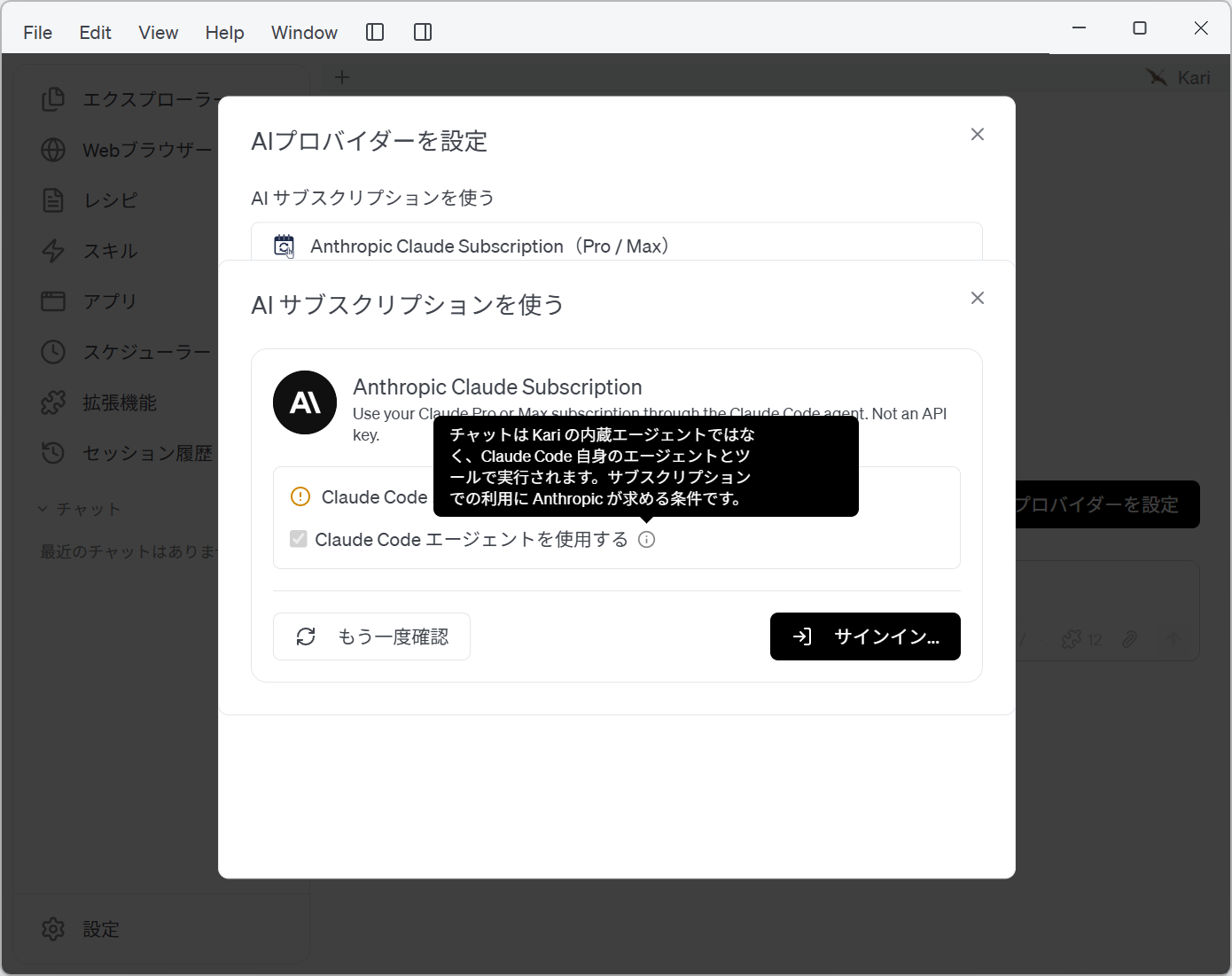Screen dimensions: 1232x976
Task: Click the Claude Code warning status icon
Action: point(300,496)
